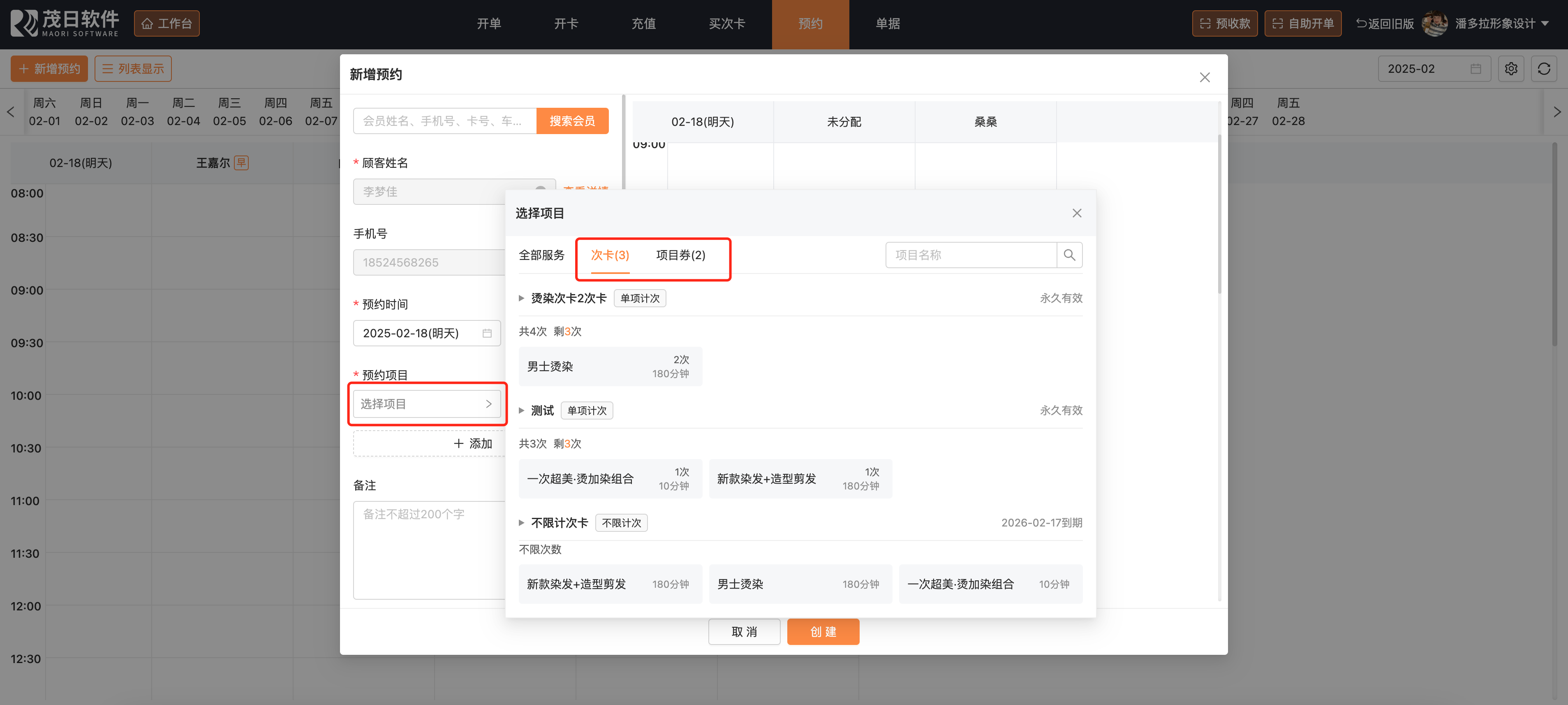Open the 潘多拉形象设计 account dropdown
The width and height of the screenshot is (1568, 705).
coord(1495,24)
